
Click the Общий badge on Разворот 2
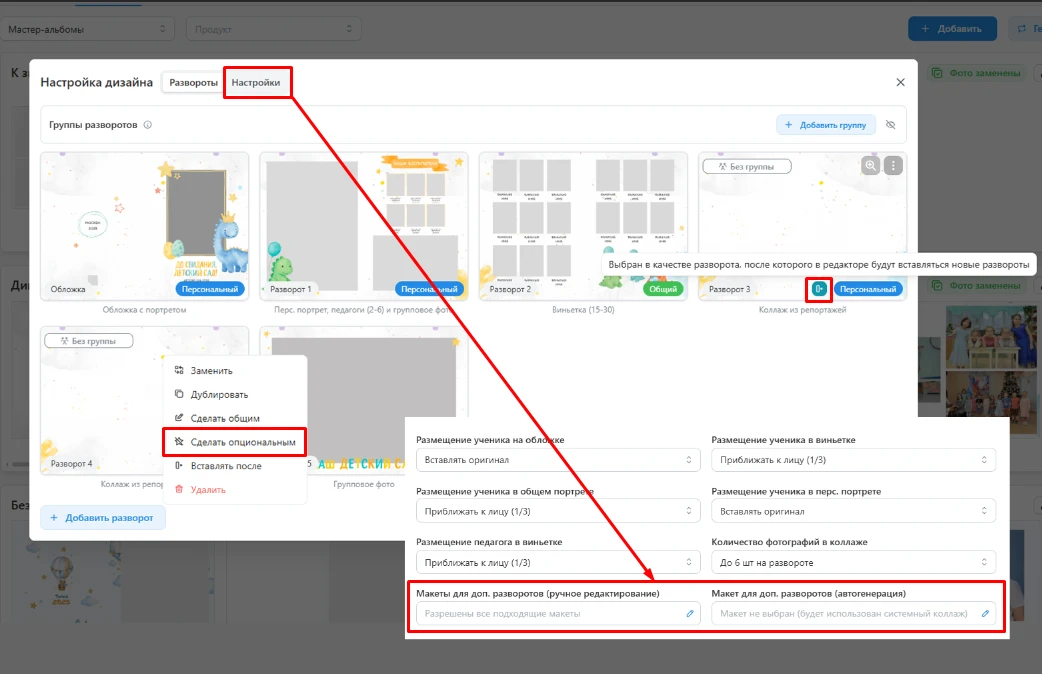663,289
